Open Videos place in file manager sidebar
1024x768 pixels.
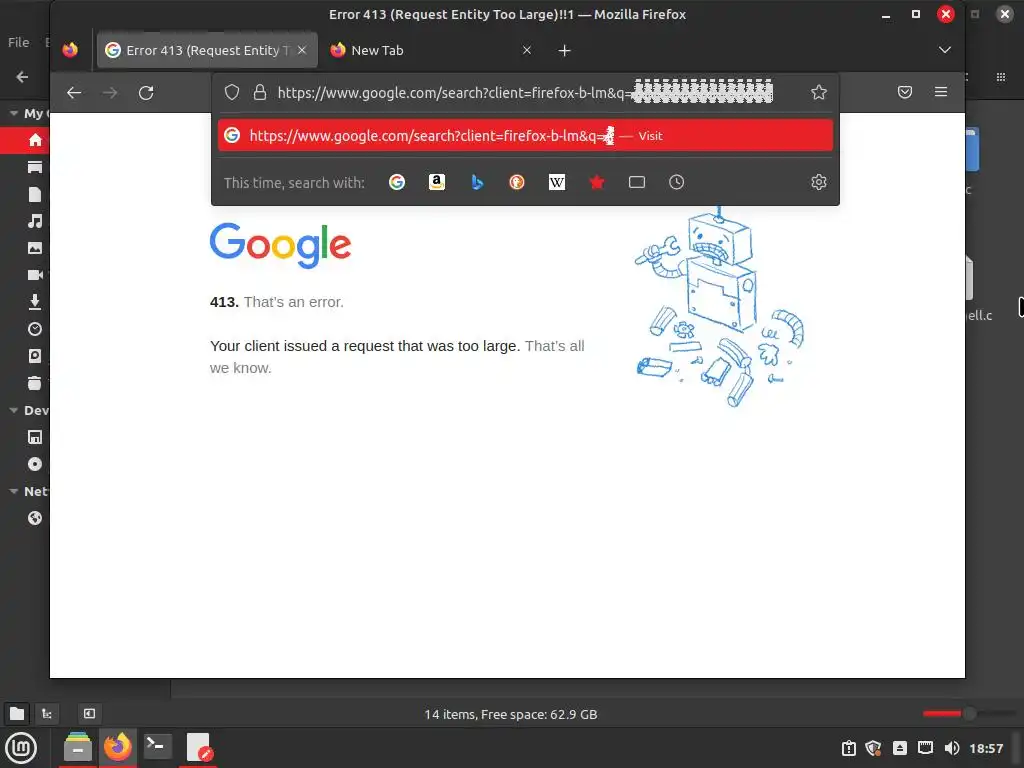coord(35,275)
